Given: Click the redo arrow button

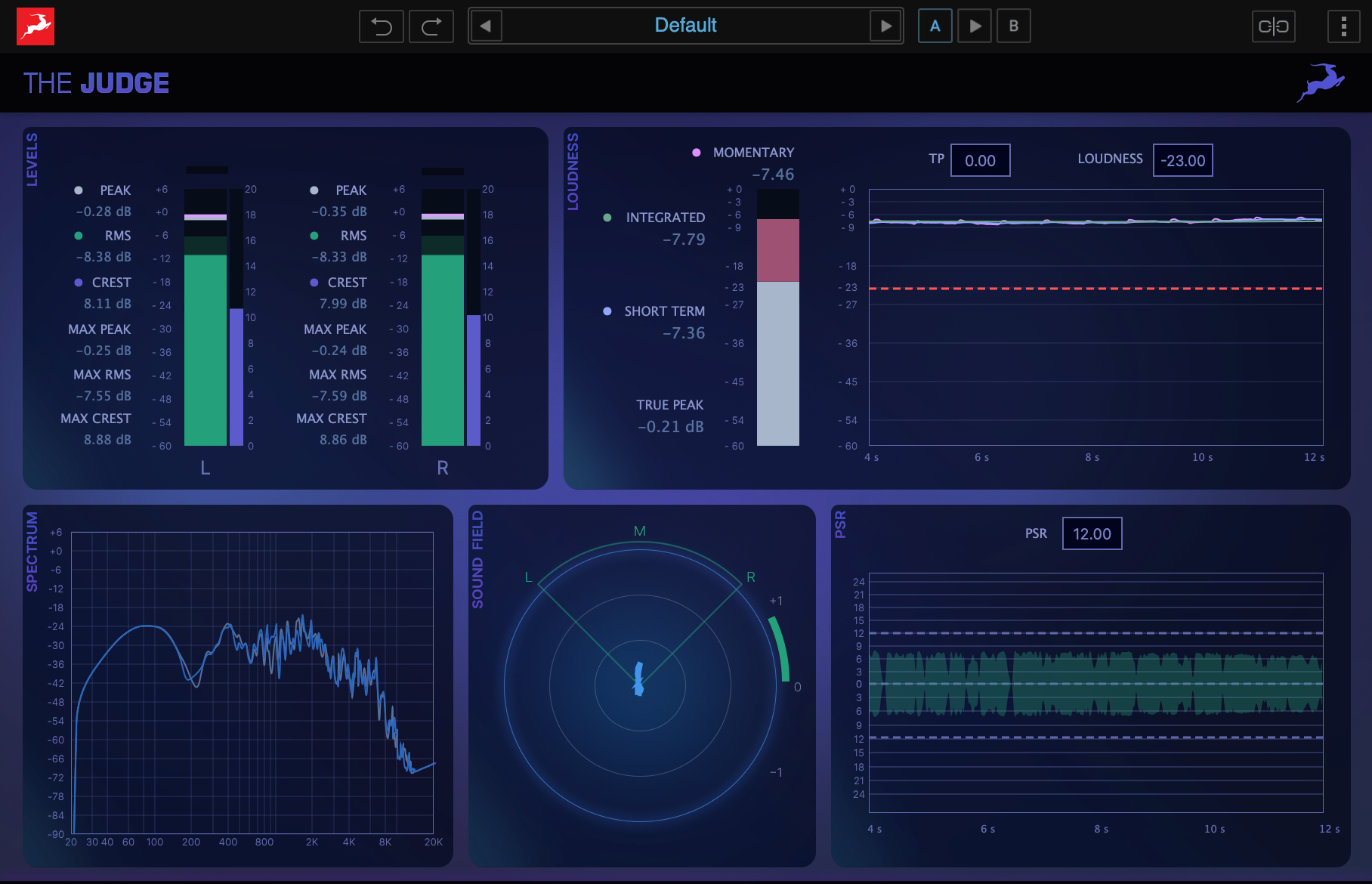Looking at the screenshot, I should (431, 26).
